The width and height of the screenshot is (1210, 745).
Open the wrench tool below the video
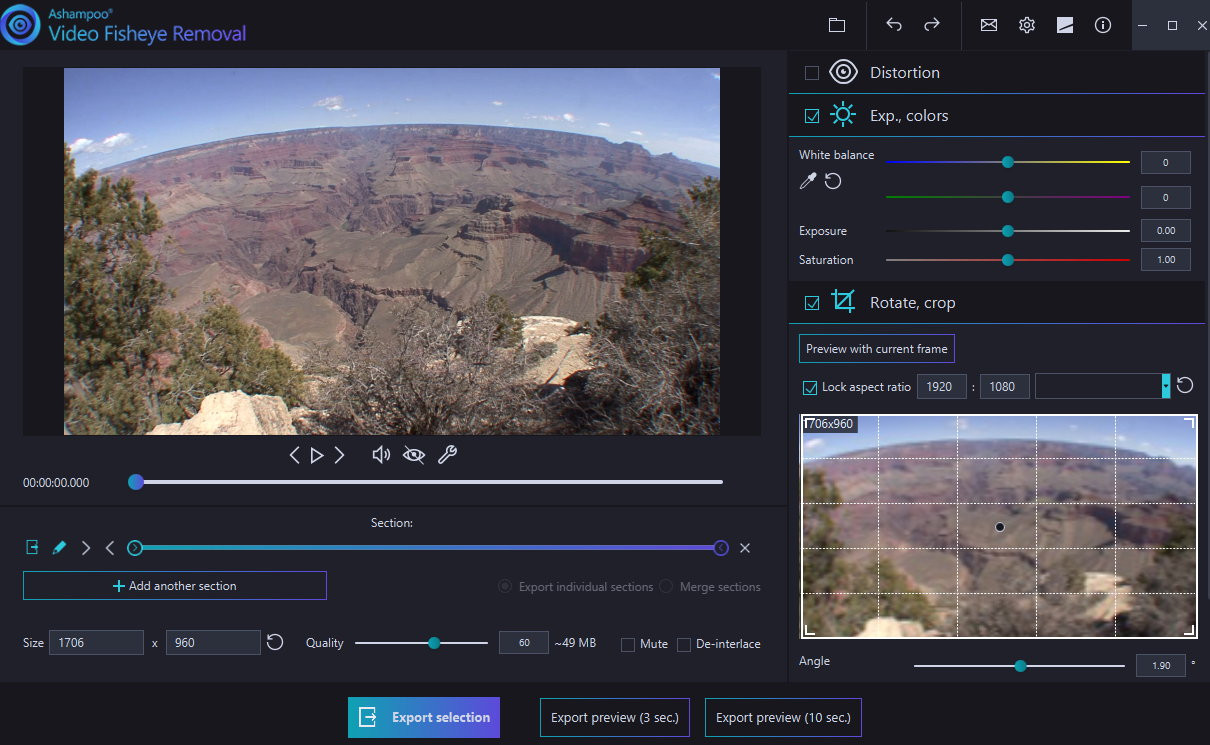[447, 455]
